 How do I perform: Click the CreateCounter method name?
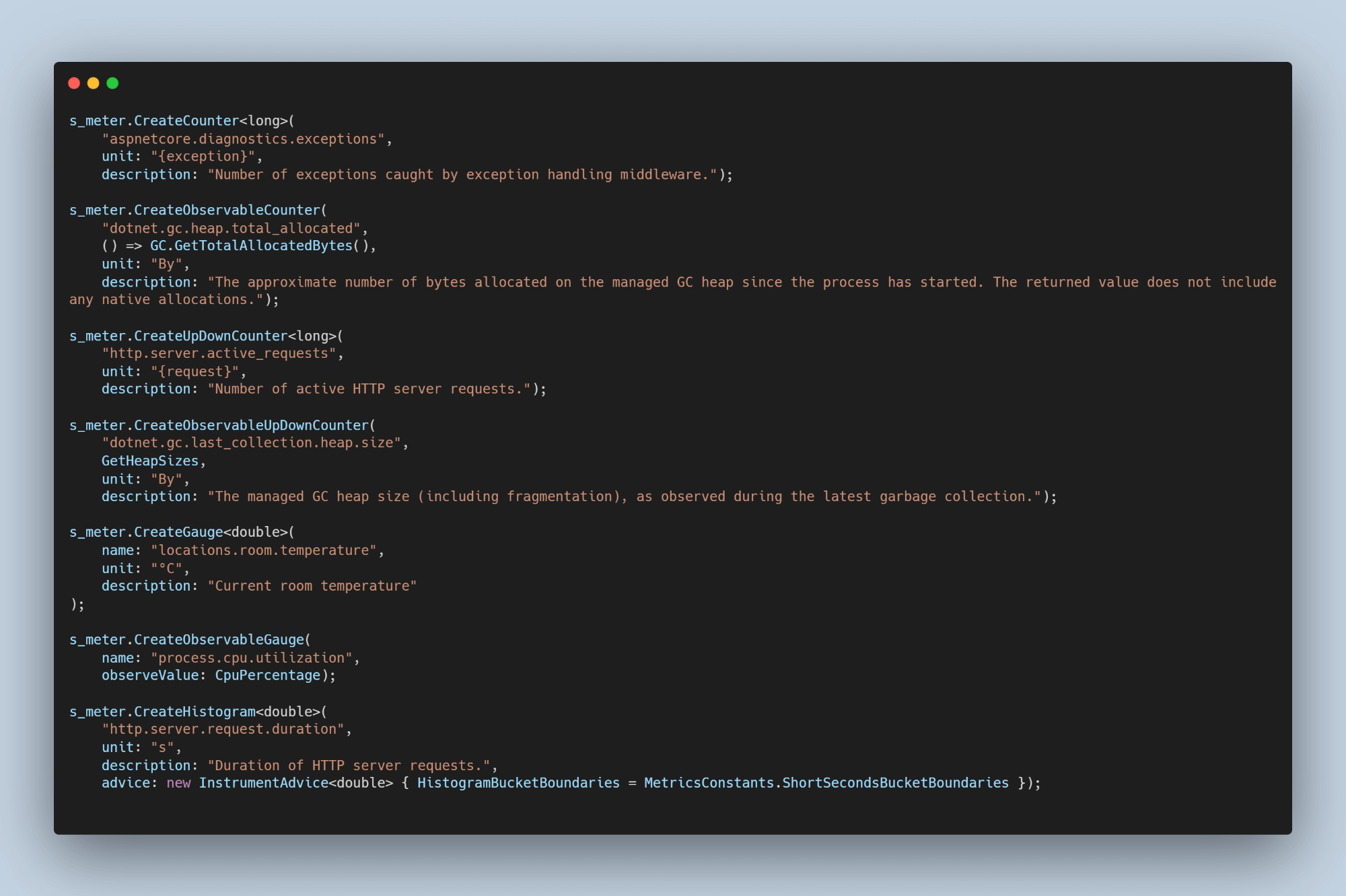tap(186, 121)
